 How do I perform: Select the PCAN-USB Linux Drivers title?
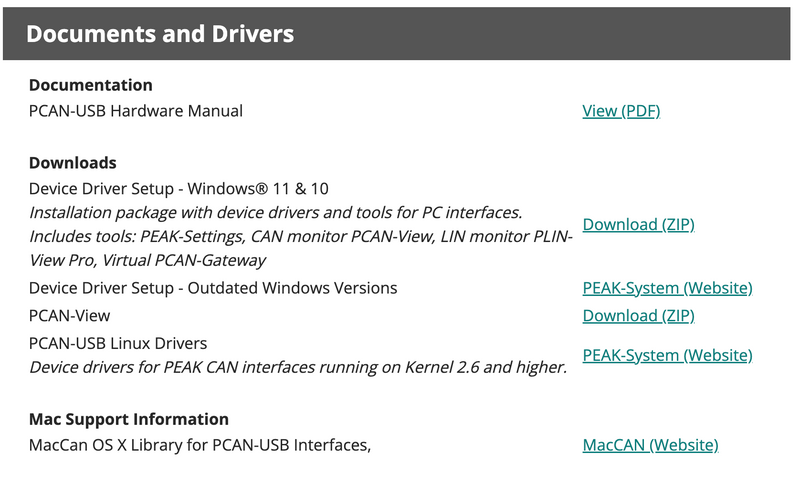[x=118, y=343]
